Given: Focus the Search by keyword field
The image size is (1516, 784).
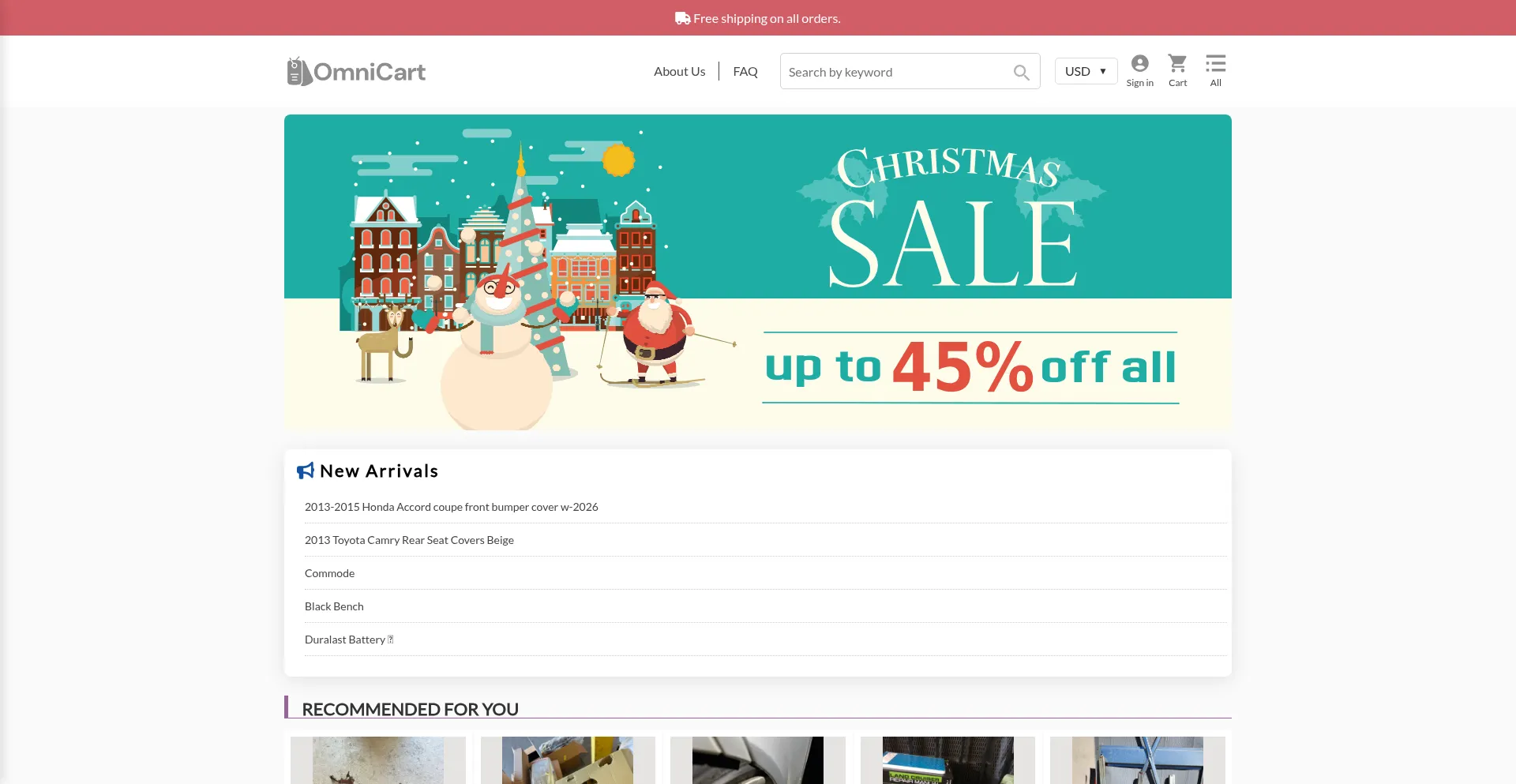Looking at the screenshot, I should point(896,72).
